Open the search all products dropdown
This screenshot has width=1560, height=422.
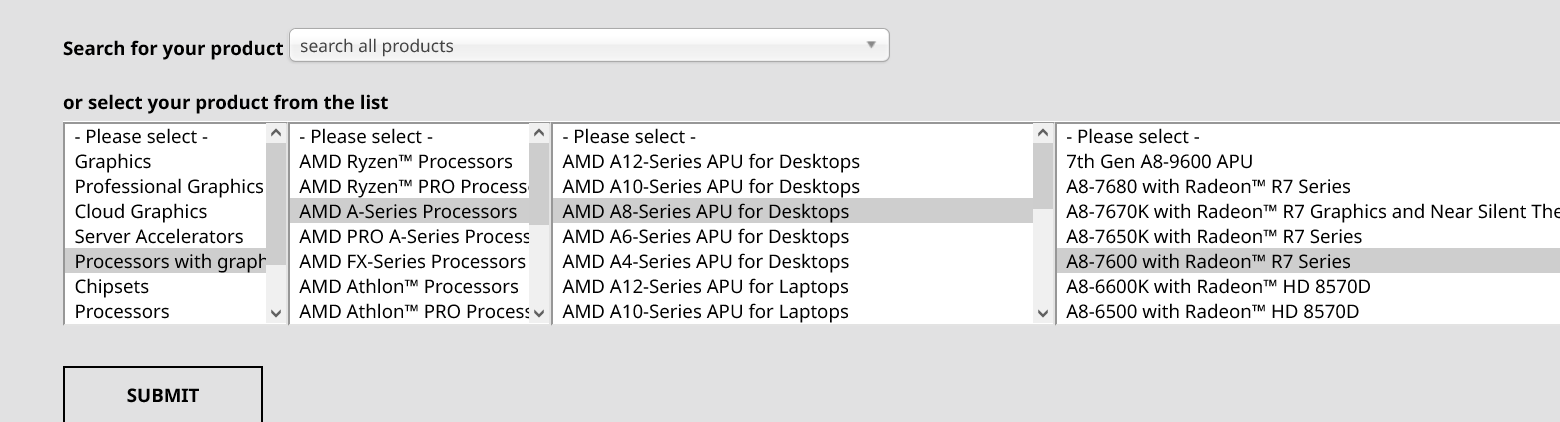(x=589, y=46)
